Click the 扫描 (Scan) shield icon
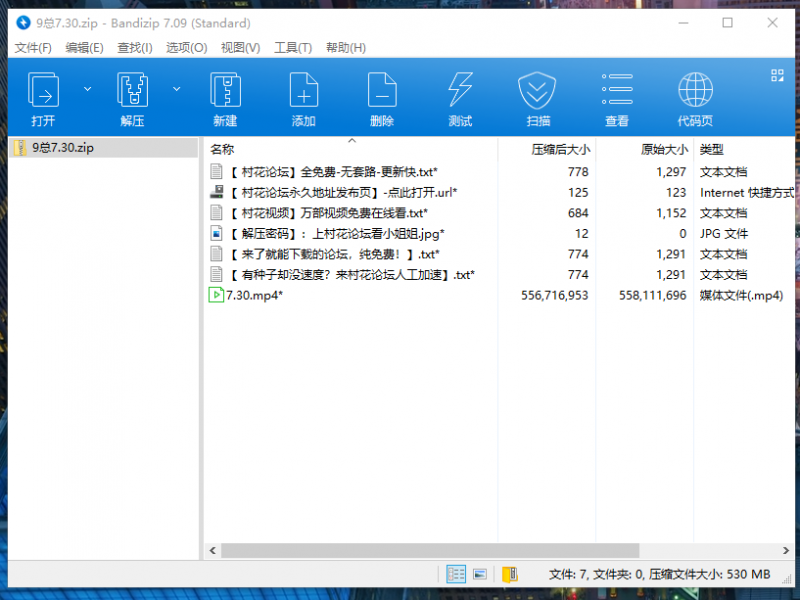 coord(537,92)
